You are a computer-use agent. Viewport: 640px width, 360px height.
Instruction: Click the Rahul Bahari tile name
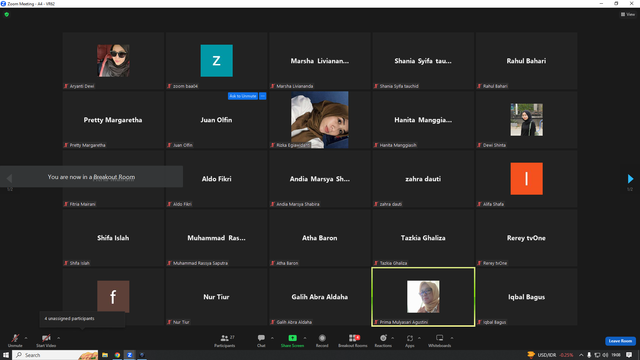(x=526, y=61)
